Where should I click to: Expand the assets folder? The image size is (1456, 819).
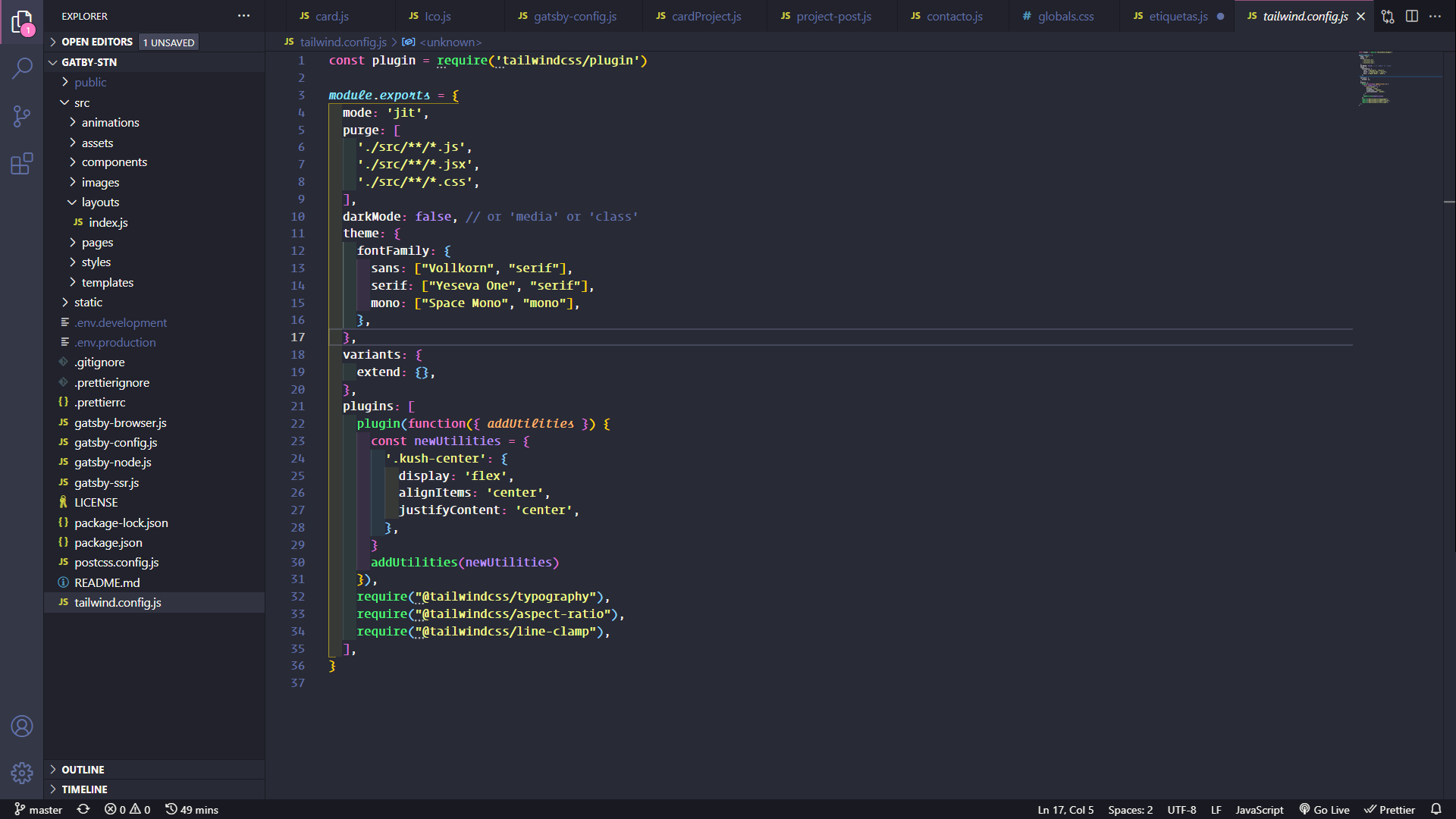(x=154, y=143)
